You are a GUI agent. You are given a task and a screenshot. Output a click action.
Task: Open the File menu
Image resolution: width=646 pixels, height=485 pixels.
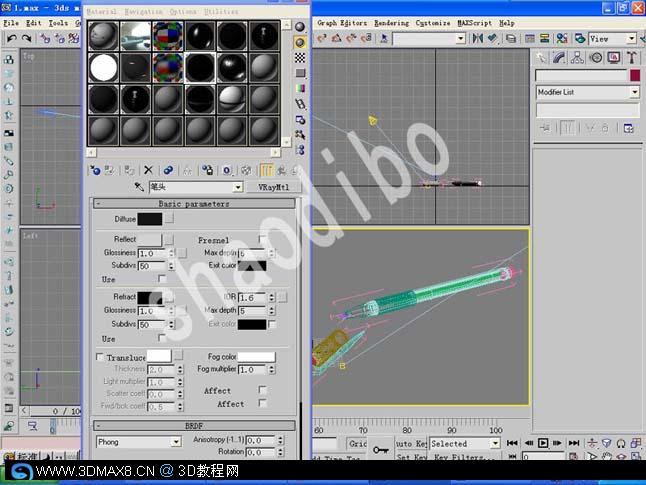coord(11,23)
